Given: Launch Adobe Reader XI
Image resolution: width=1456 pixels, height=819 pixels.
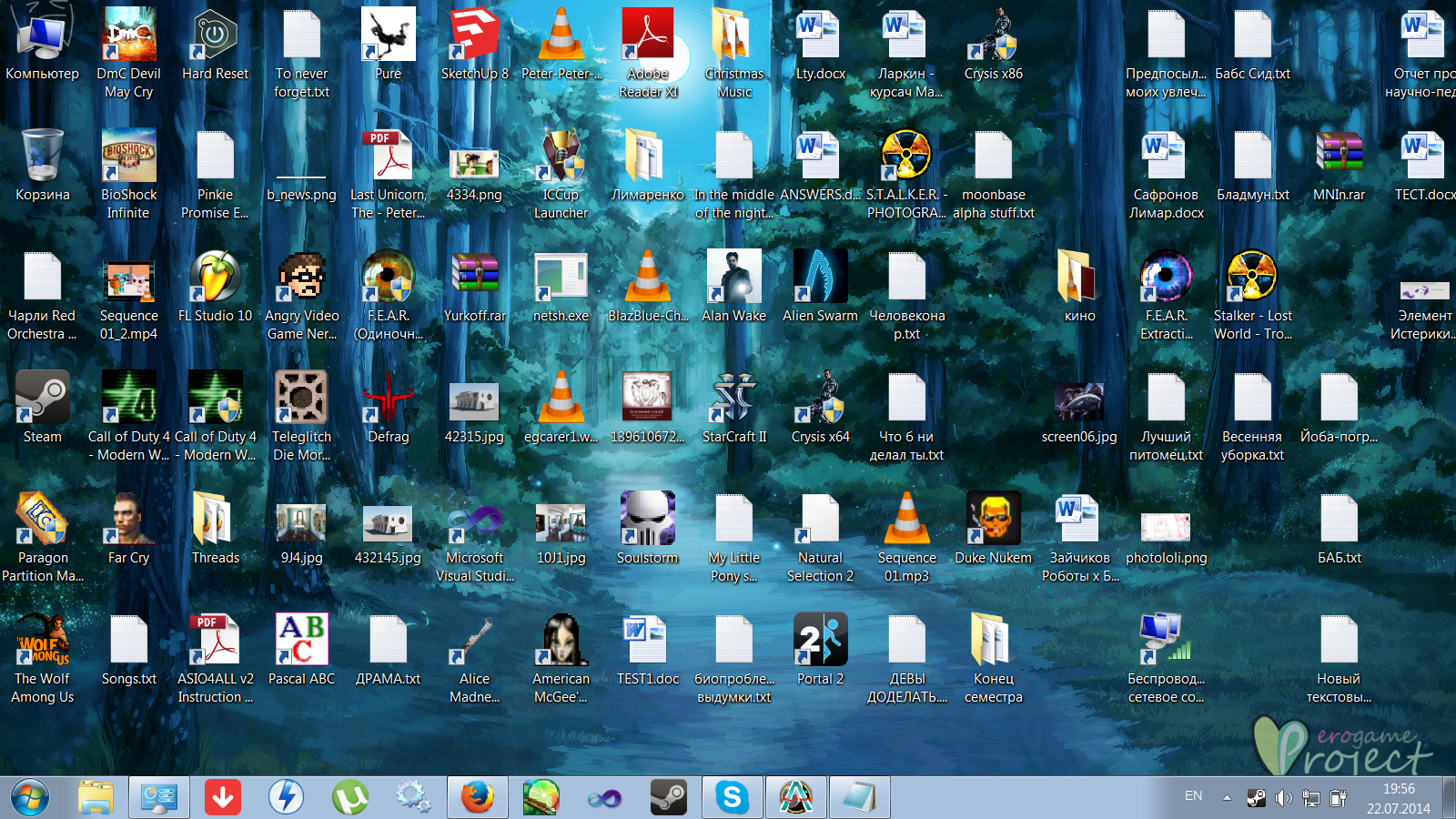Looking at the screenshot, I should tap(647, 53).
